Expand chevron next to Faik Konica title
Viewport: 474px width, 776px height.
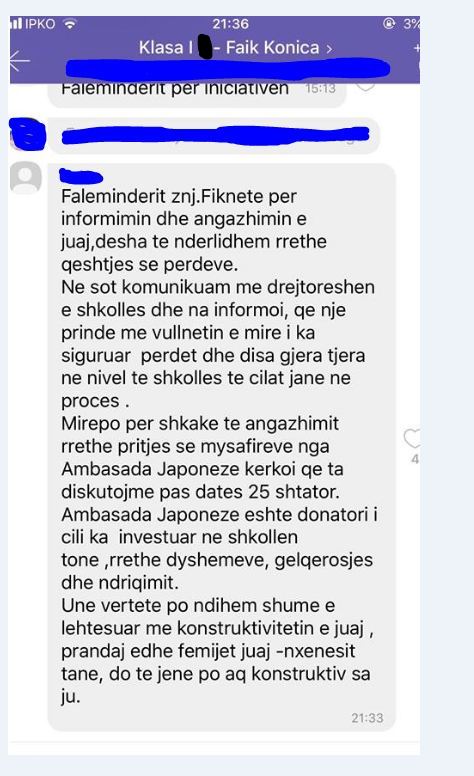[x=329, y=48]
